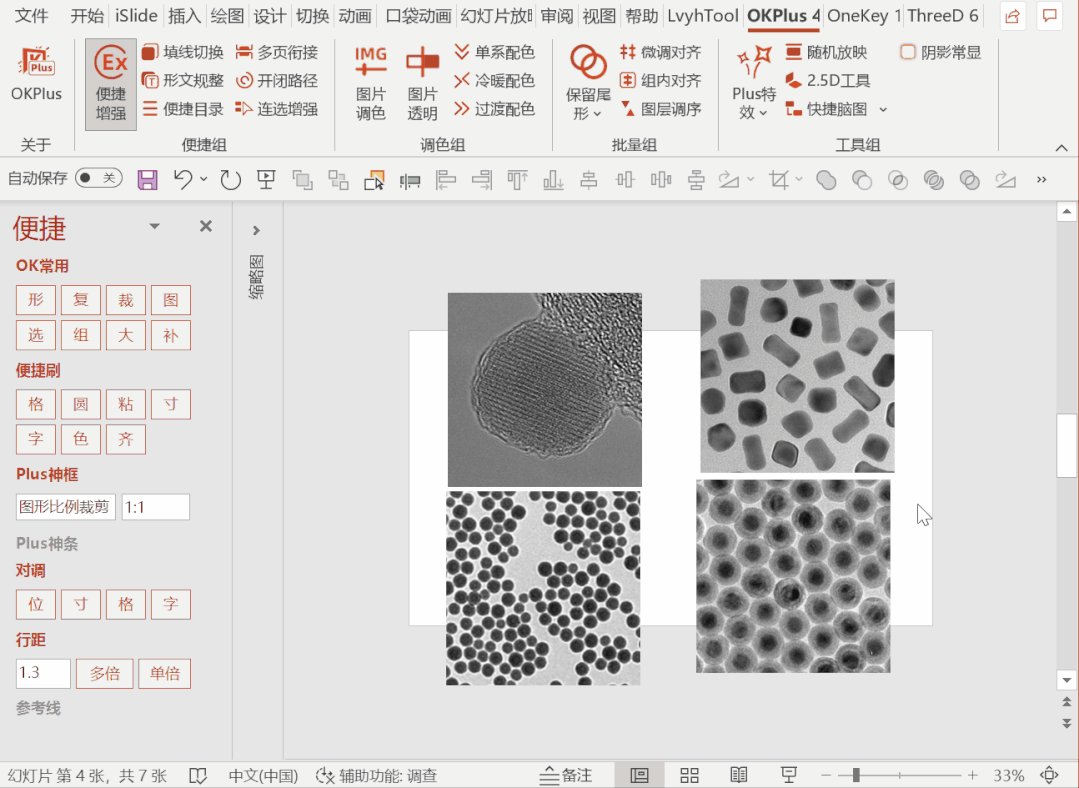Click the zoom slider handle
1079x788 pixels.
click(856, 776)
